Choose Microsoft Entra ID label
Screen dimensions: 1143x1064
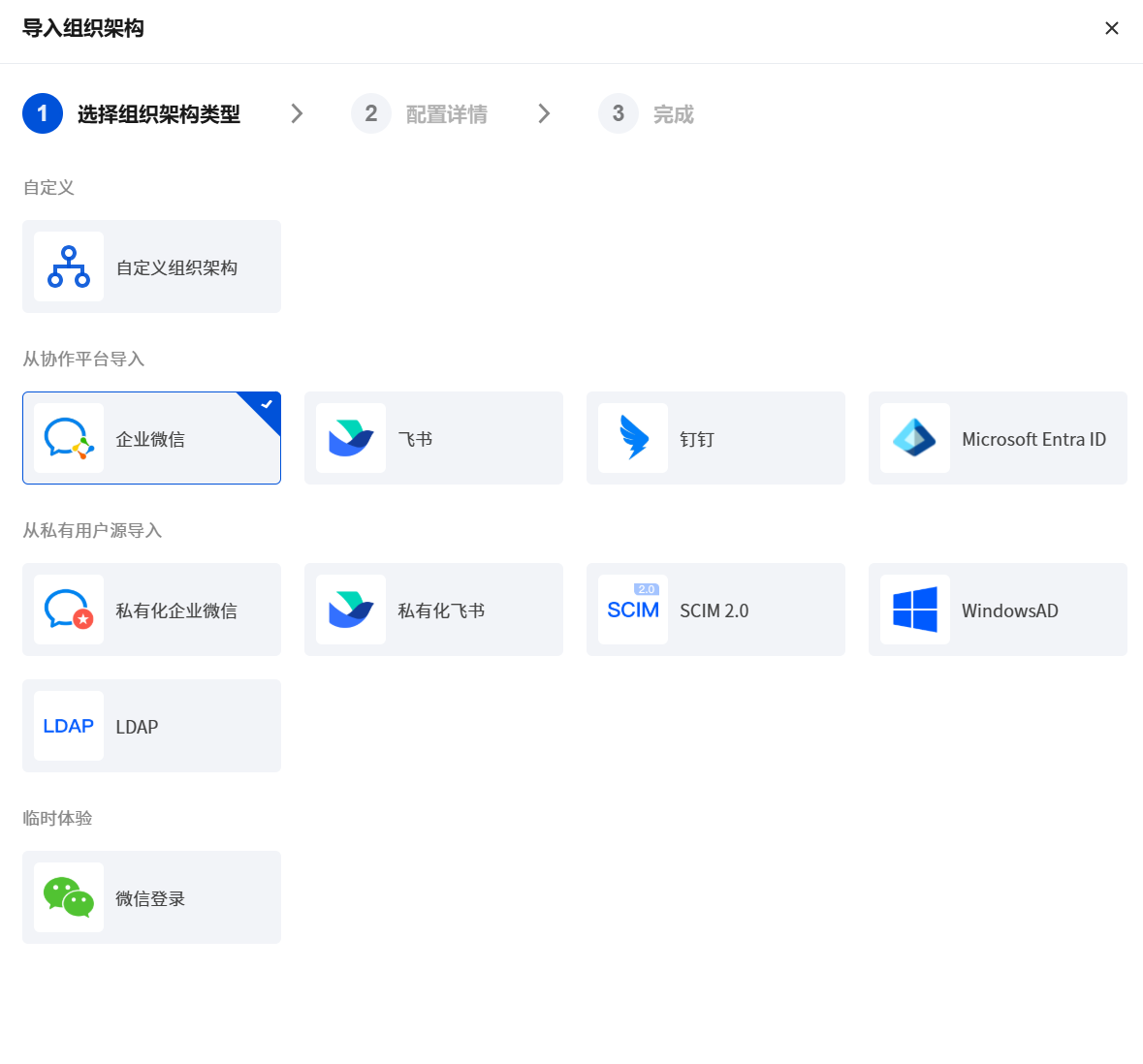point(1033,439)
